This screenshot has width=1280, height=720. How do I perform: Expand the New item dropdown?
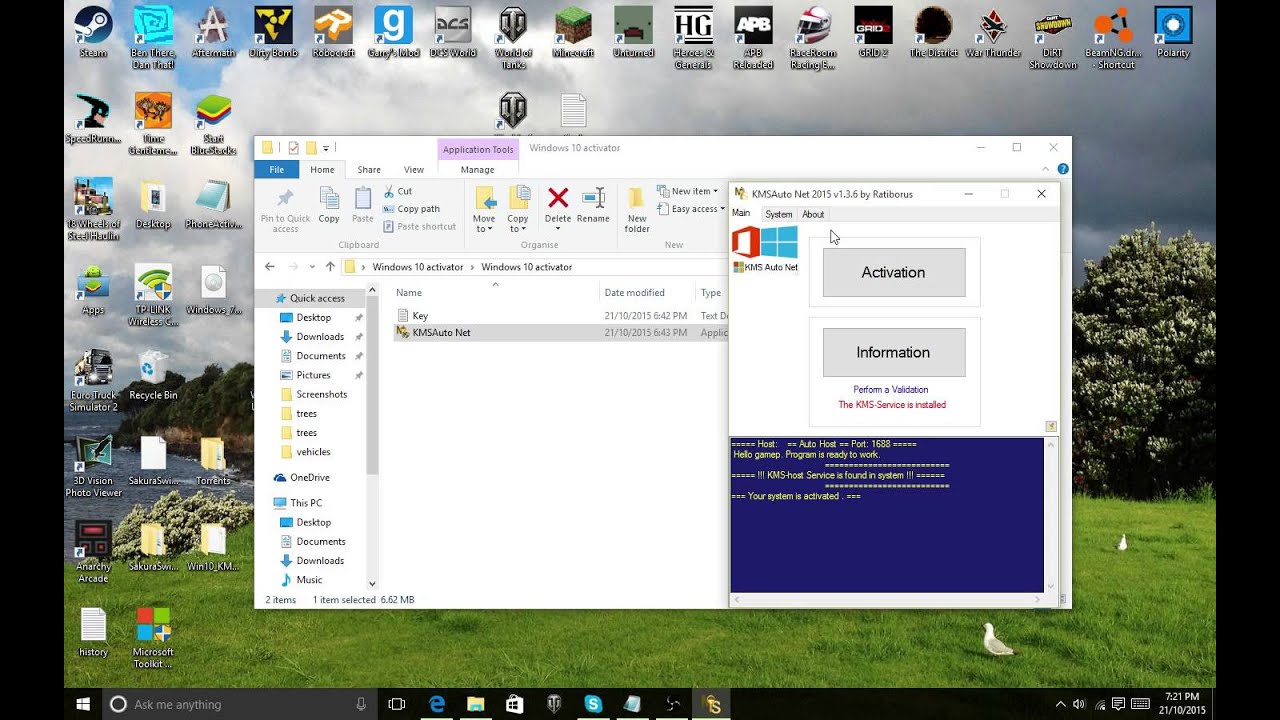[x=688, y=191]
